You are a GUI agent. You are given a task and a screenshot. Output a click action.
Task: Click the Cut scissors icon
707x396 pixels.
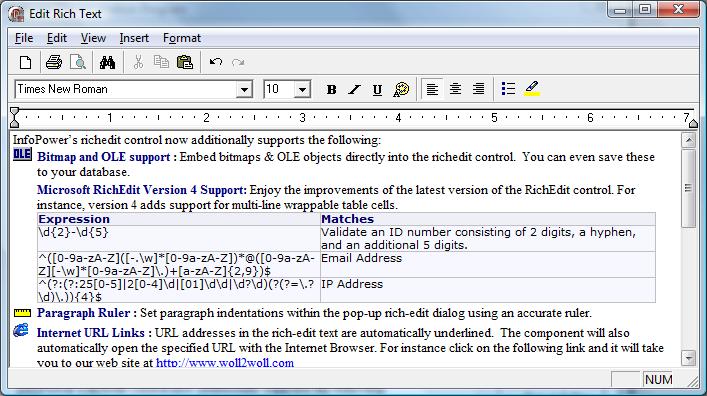pyautogui.click(x=138, y=62)
